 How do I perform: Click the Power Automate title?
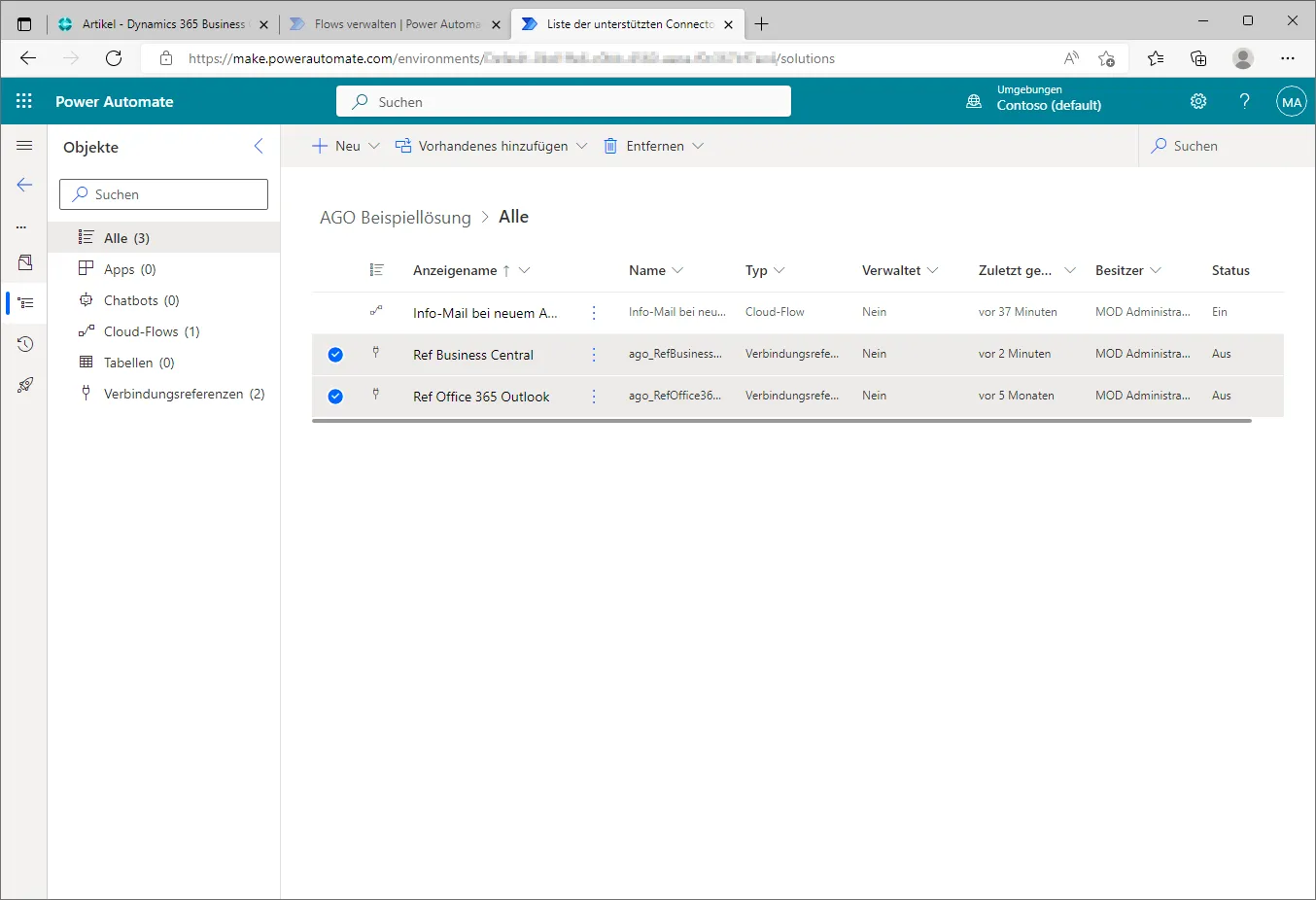click(x=115, y=101)
